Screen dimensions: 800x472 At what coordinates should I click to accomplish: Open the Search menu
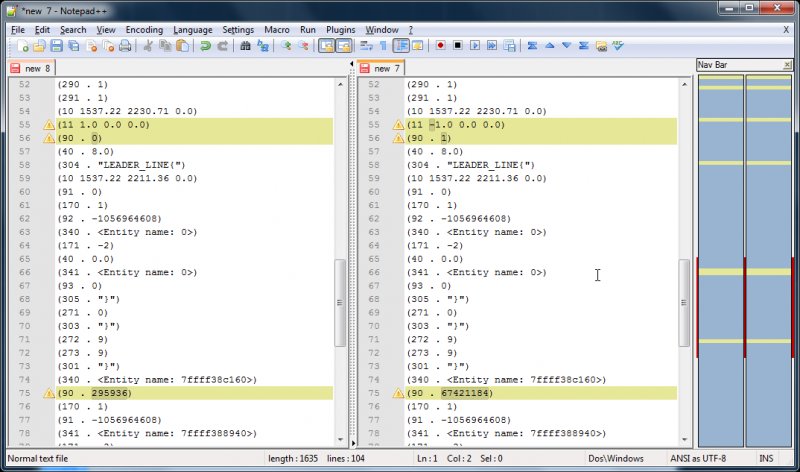(73, 30)
